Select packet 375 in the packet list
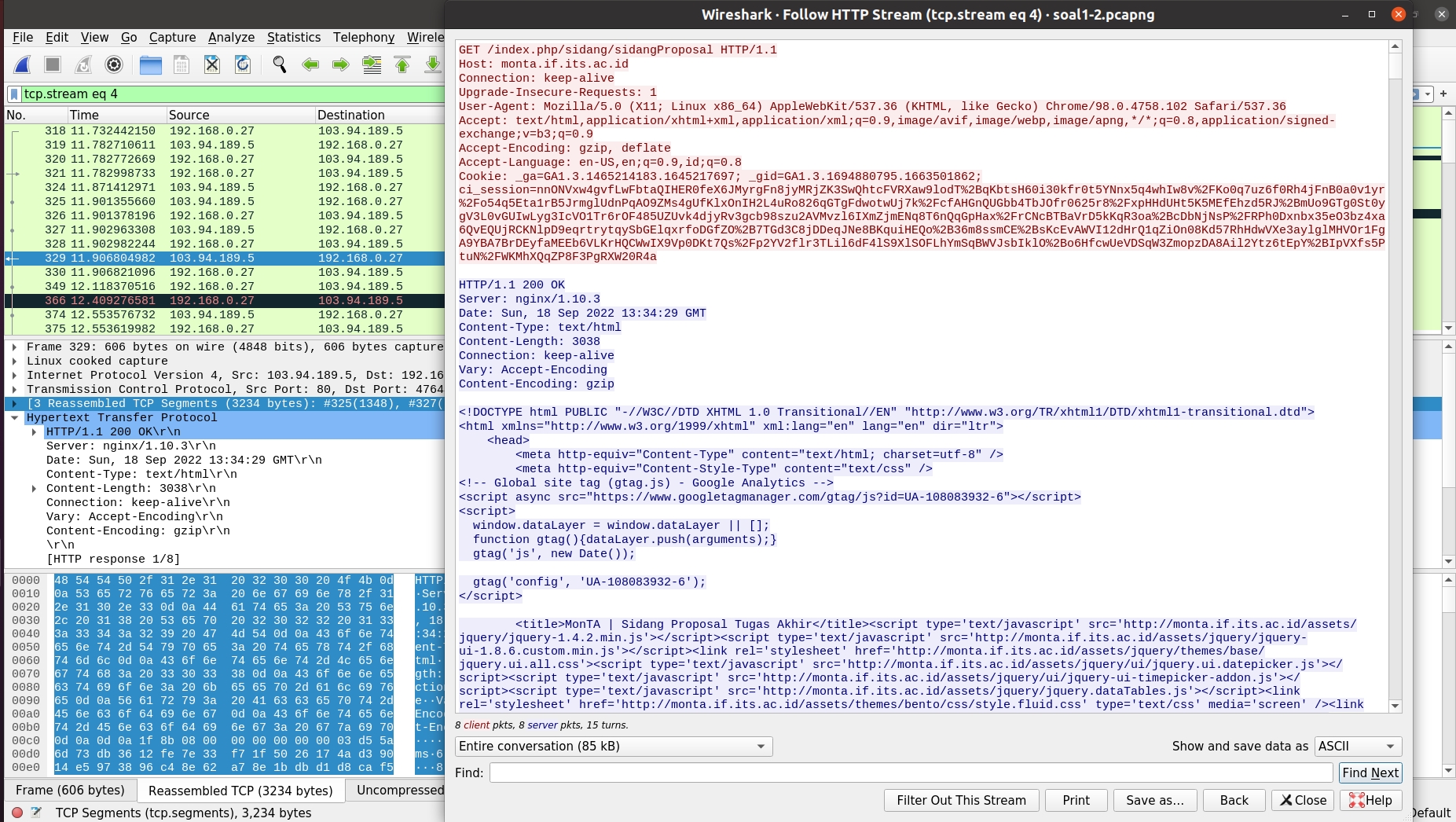1456x822 pixels. pyautogui.click(x=225, y=328)
